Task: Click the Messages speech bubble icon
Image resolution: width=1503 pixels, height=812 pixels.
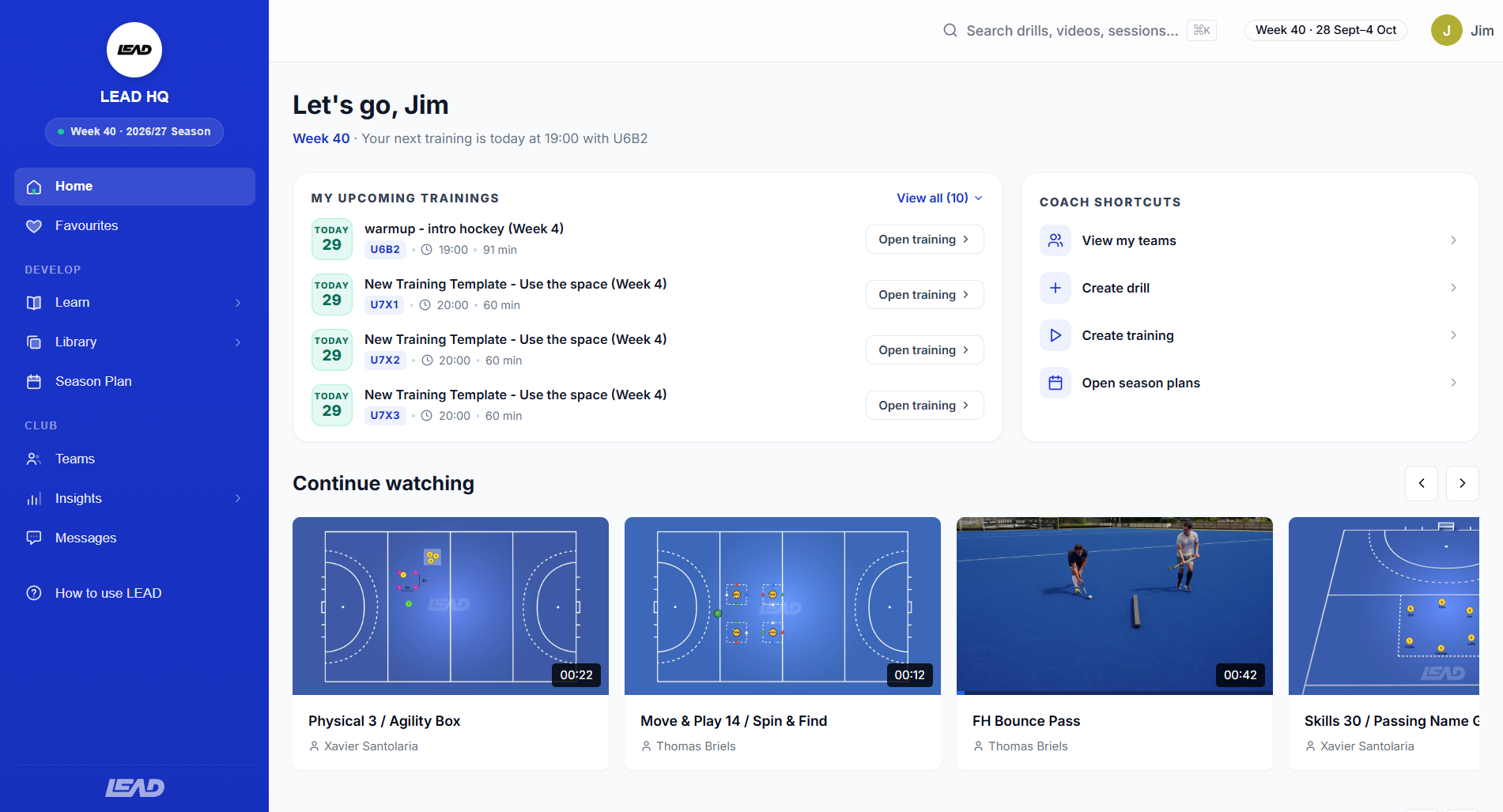Action: (x=34, y=538)
